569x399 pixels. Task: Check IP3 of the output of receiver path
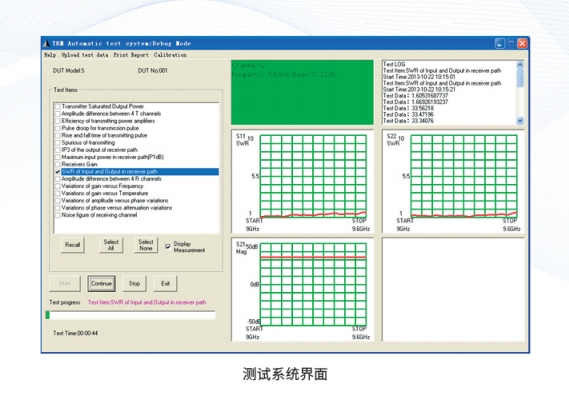pyautogui.click(x=57, y=150)
